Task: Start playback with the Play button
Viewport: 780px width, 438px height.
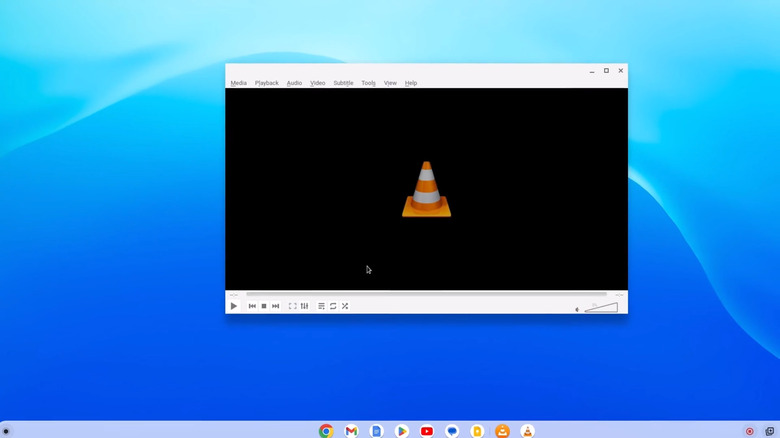Action: pyautogui.click(x=234, y=306)
